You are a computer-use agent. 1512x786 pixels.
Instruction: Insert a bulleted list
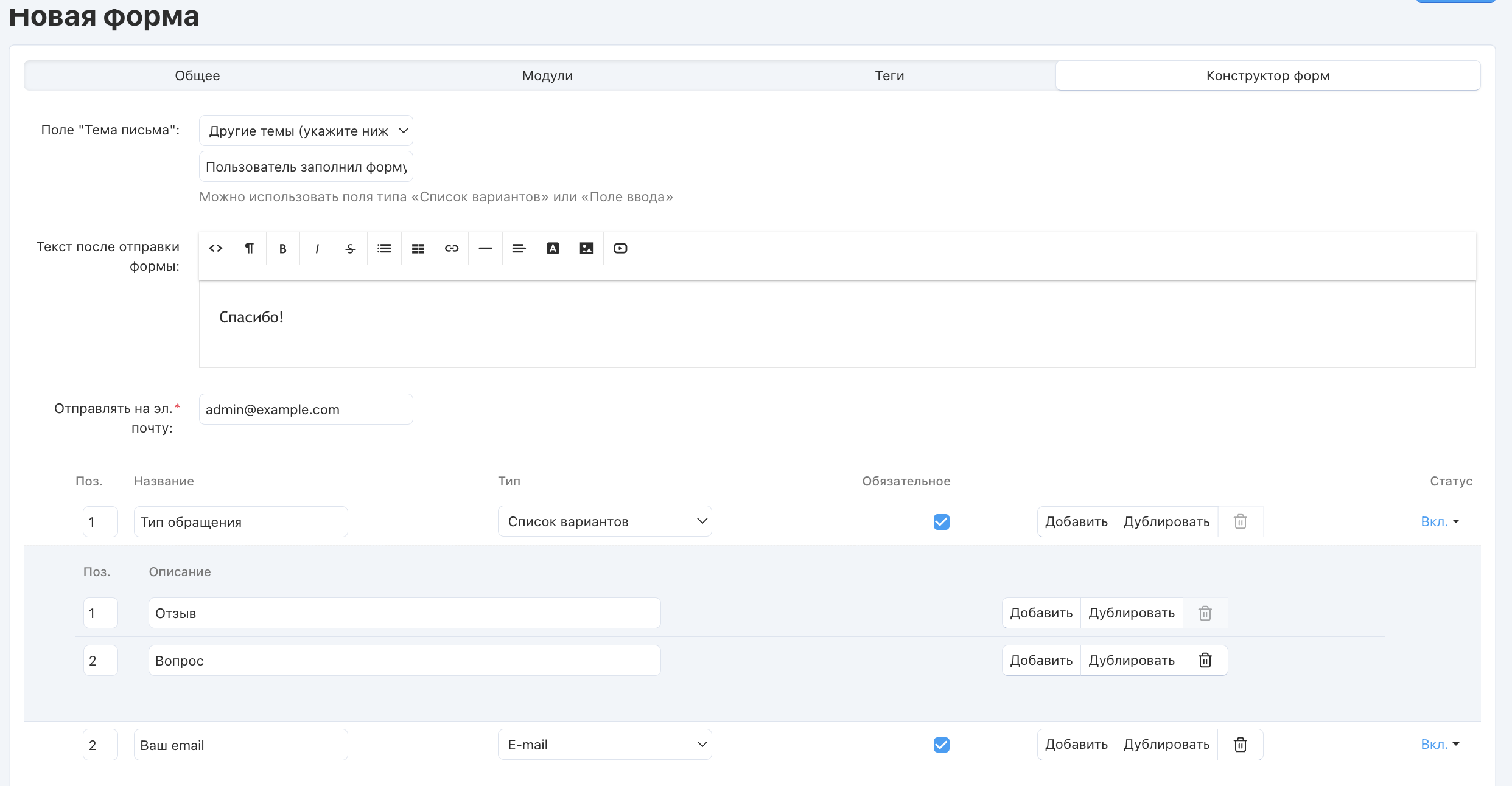click(384, 248)
